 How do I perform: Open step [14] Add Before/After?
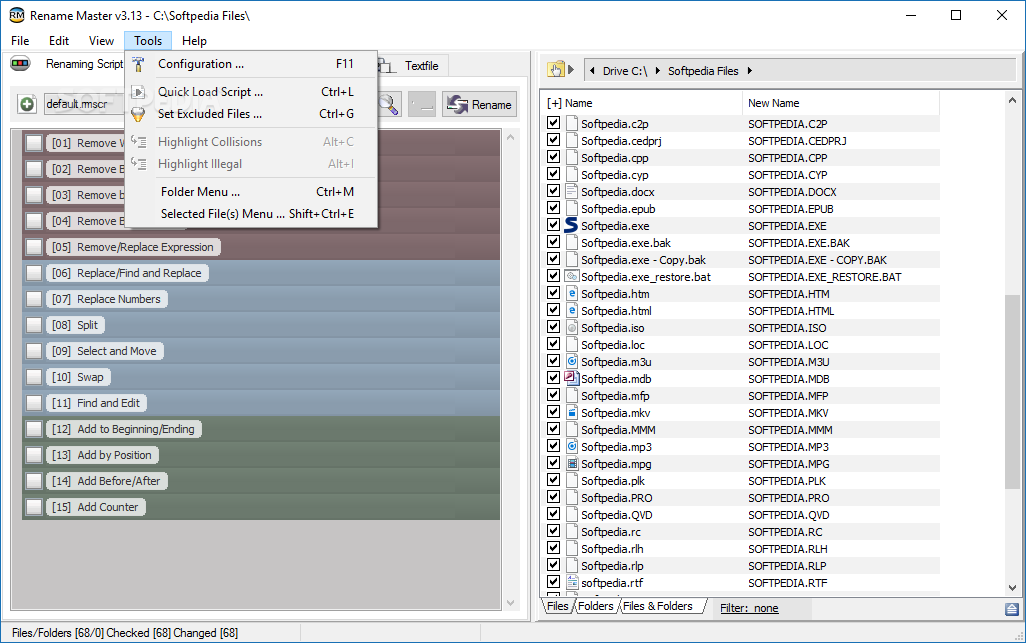[107, 481]
